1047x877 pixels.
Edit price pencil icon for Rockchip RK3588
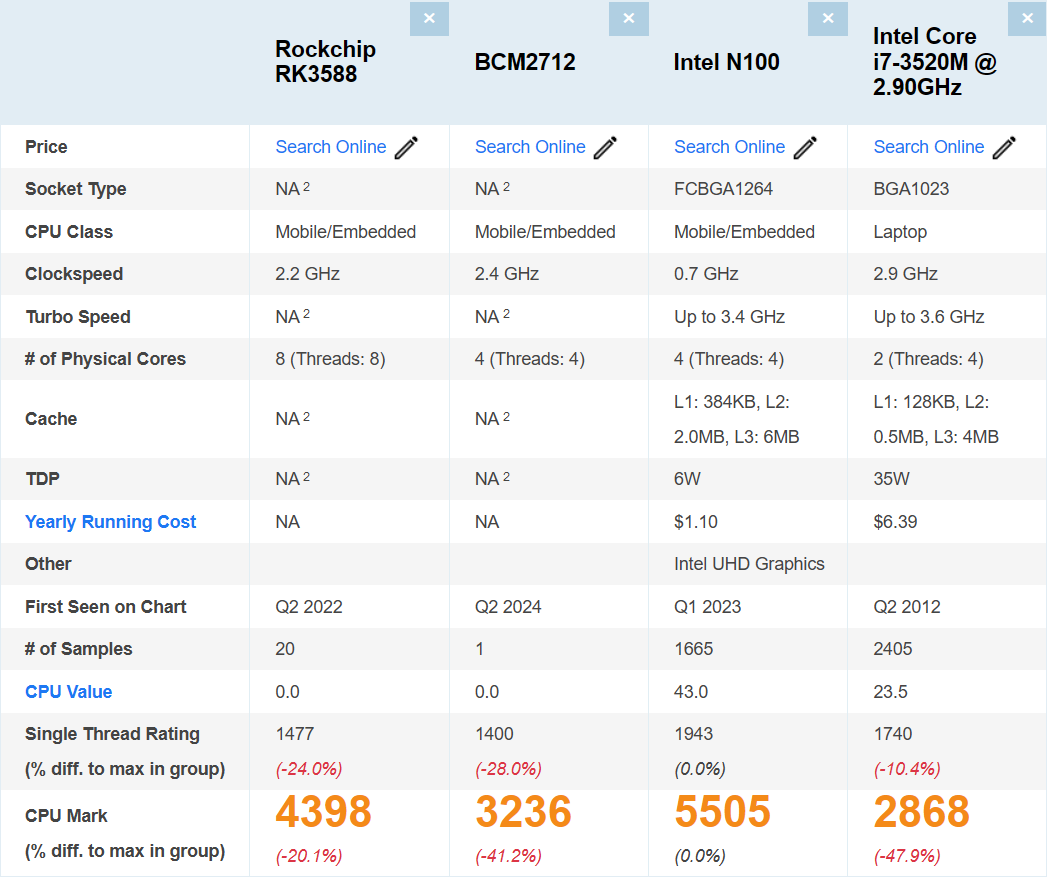tap(406, 148)
